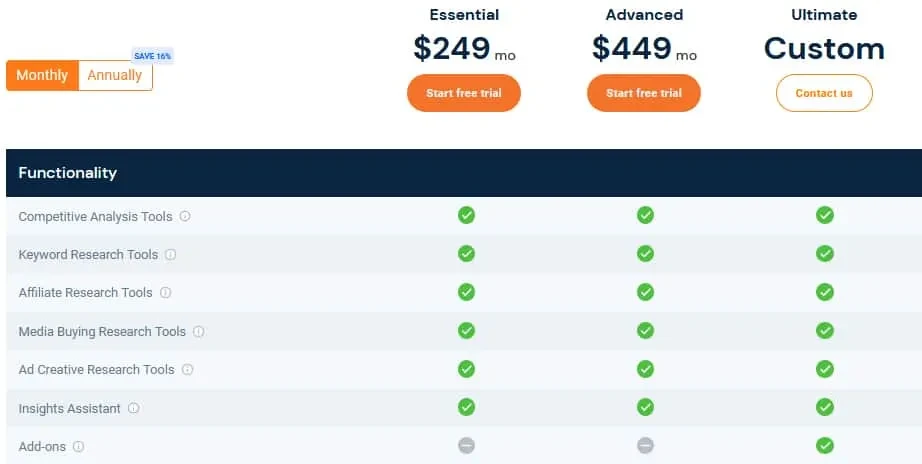Click Ultimate plan Add-ons green checkmark

click(825, 445)
